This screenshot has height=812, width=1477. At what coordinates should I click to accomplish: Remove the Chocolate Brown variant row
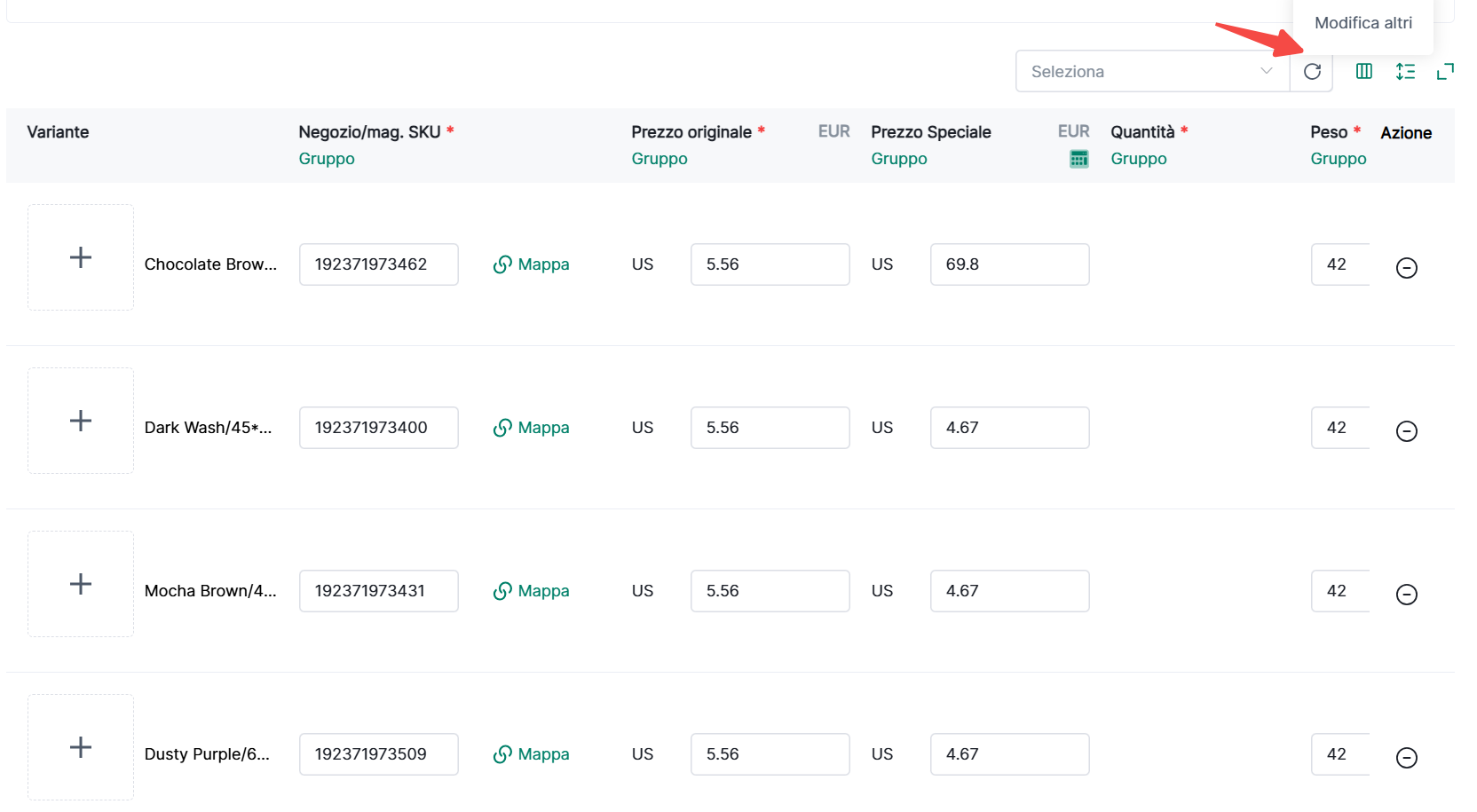(1406, 268)
